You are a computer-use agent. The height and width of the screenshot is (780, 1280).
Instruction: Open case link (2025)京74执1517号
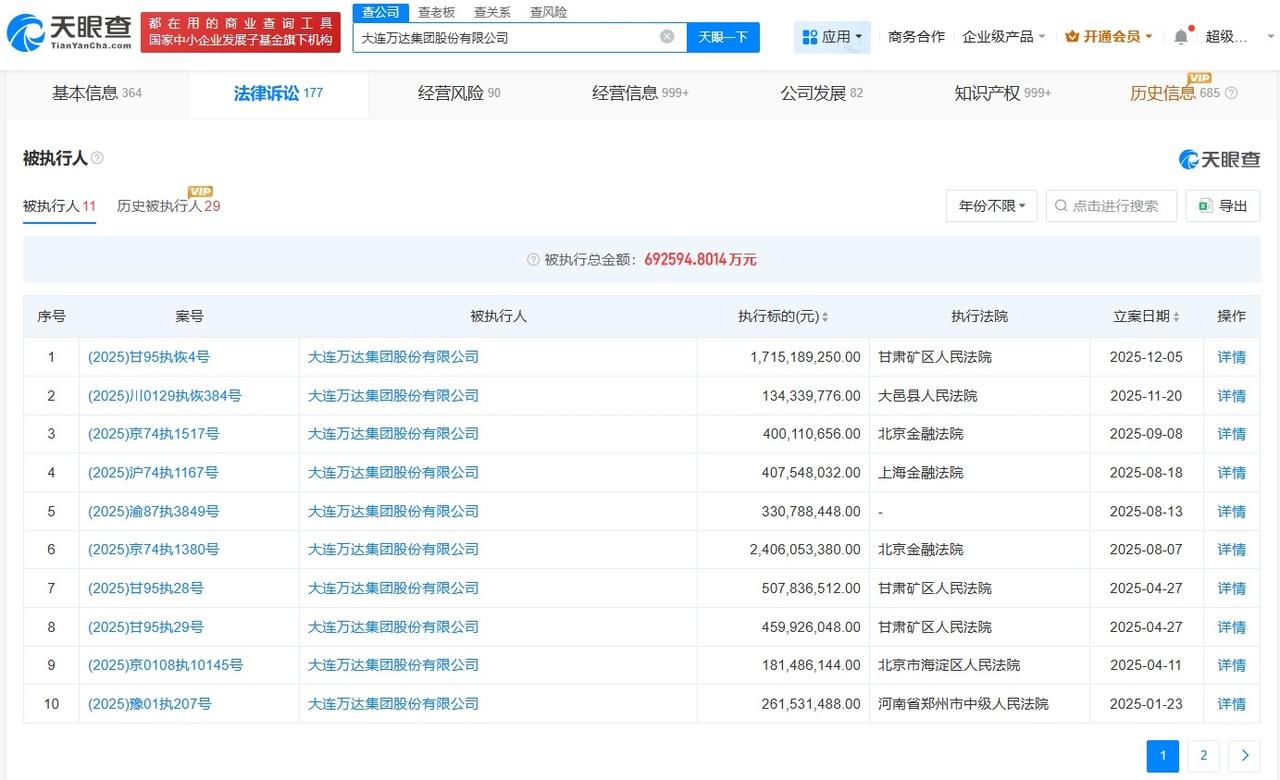pos(154,434)
